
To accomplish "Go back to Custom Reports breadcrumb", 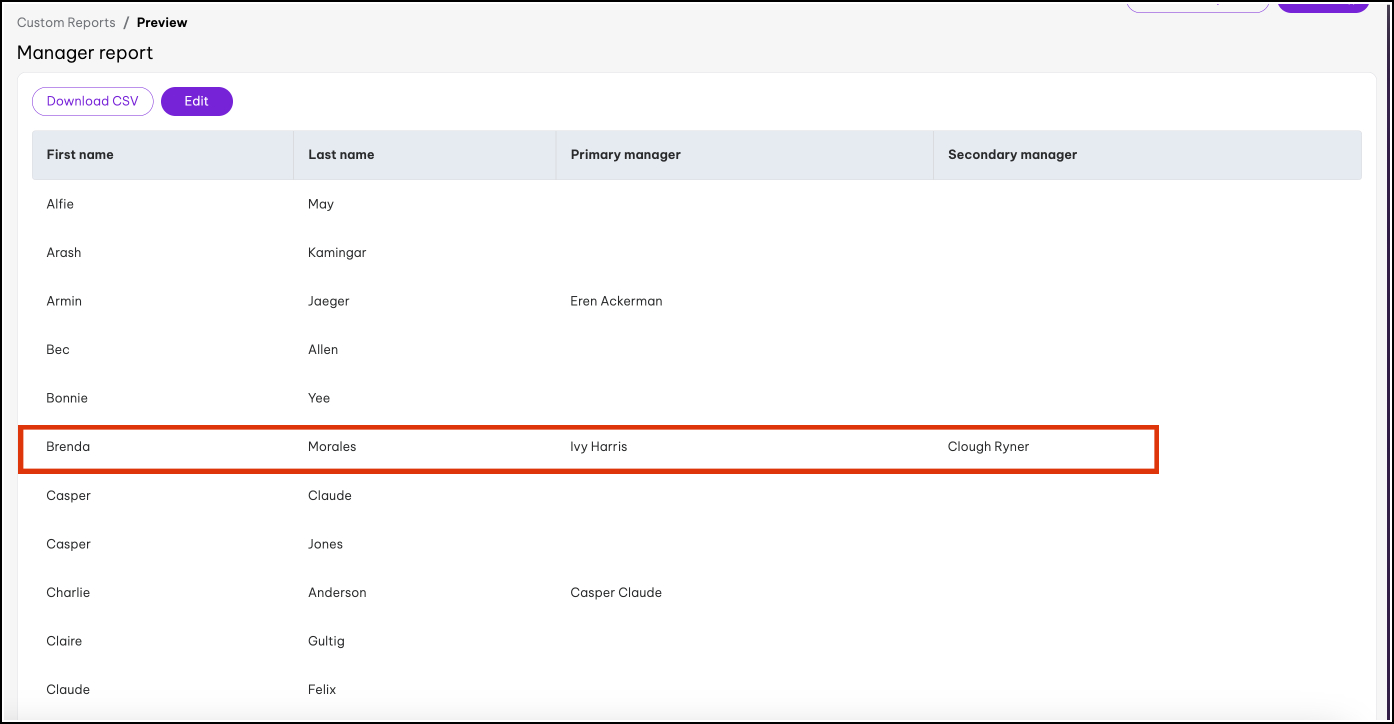I will tap(66, 22).
